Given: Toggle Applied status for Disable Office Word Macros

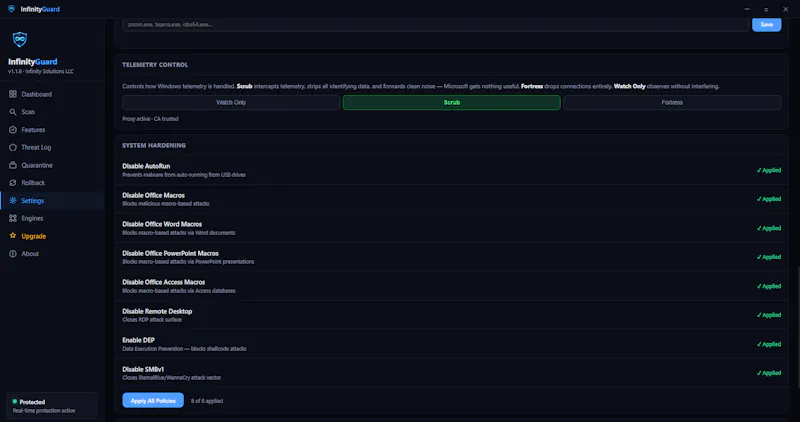Looking at the screenshot, I should (769, 228).
